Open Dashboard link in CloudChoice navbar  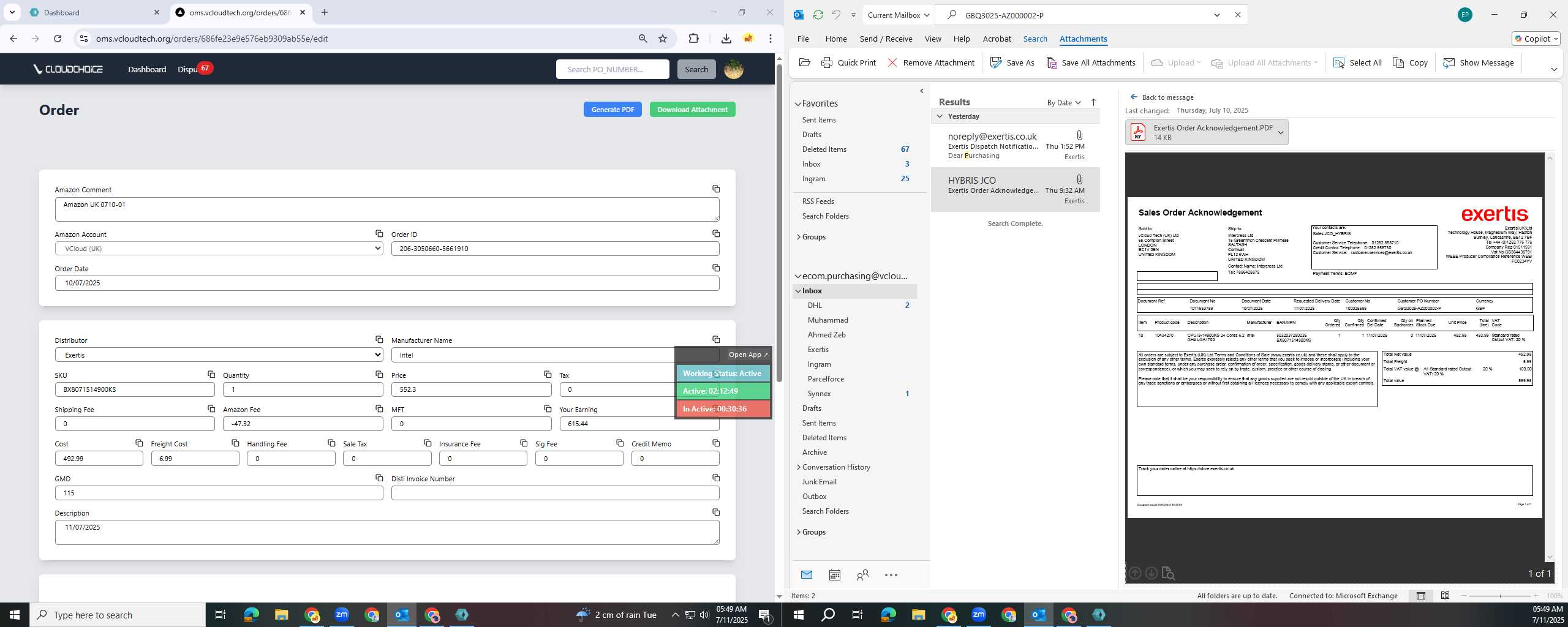coord(147,69)
